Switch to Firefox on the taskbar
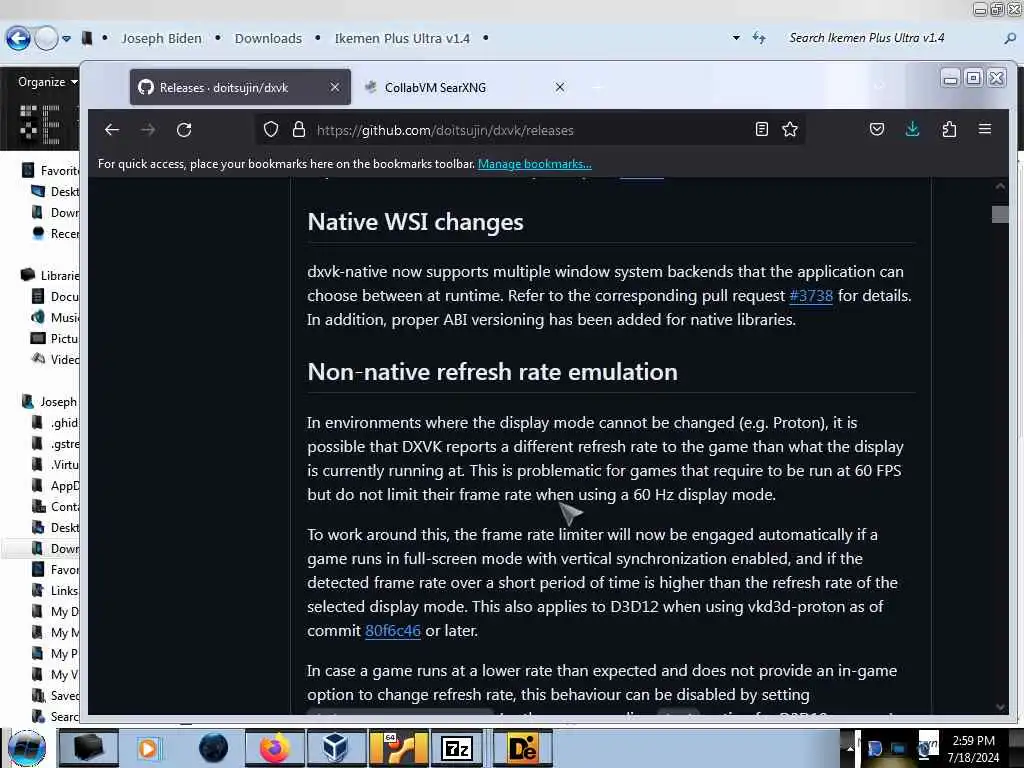 (x=274, y=748)
